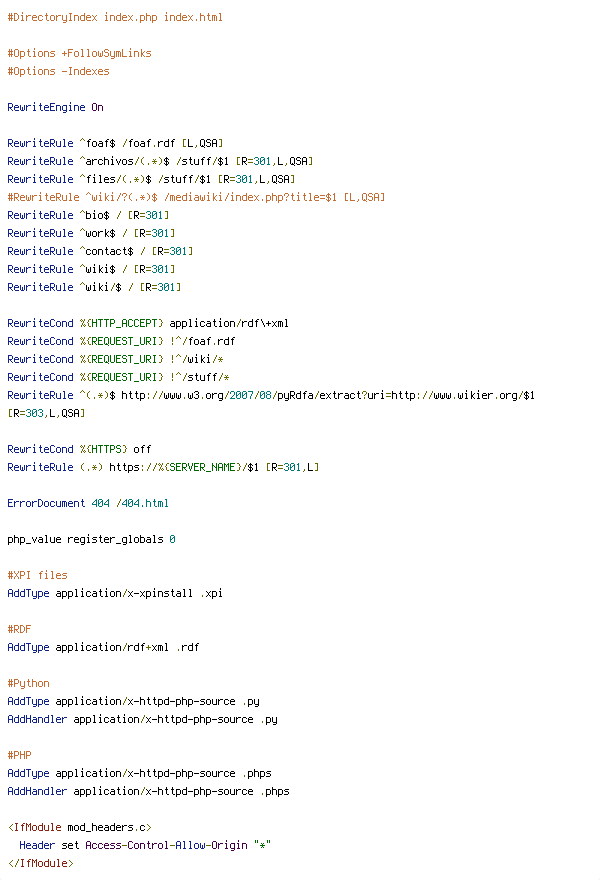Click the files/(.*)$ rewrite rule
The width and height of the screenshot is (600, 880).
pyautogui.click(x=151, y=179)
